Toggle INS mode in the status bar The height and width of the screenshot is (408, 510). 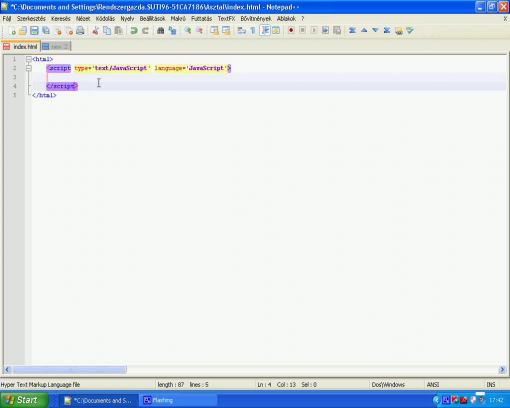tap(491, 385)
